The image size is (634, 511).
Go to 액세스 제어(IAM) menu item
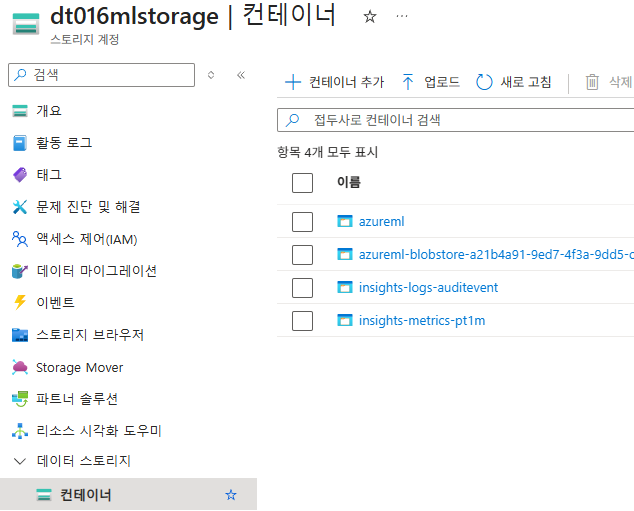click(x=87, y=239)
